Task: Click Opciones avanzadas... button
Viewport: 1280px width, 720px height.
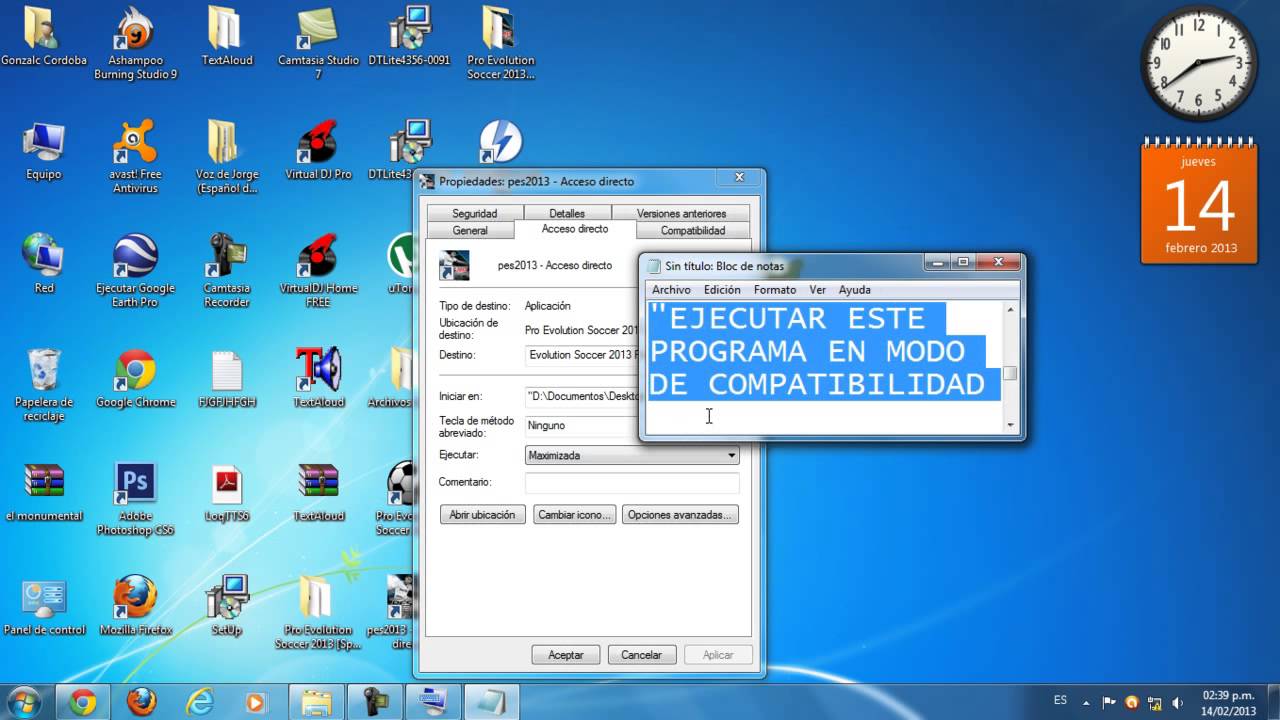Action: point(680,515)
